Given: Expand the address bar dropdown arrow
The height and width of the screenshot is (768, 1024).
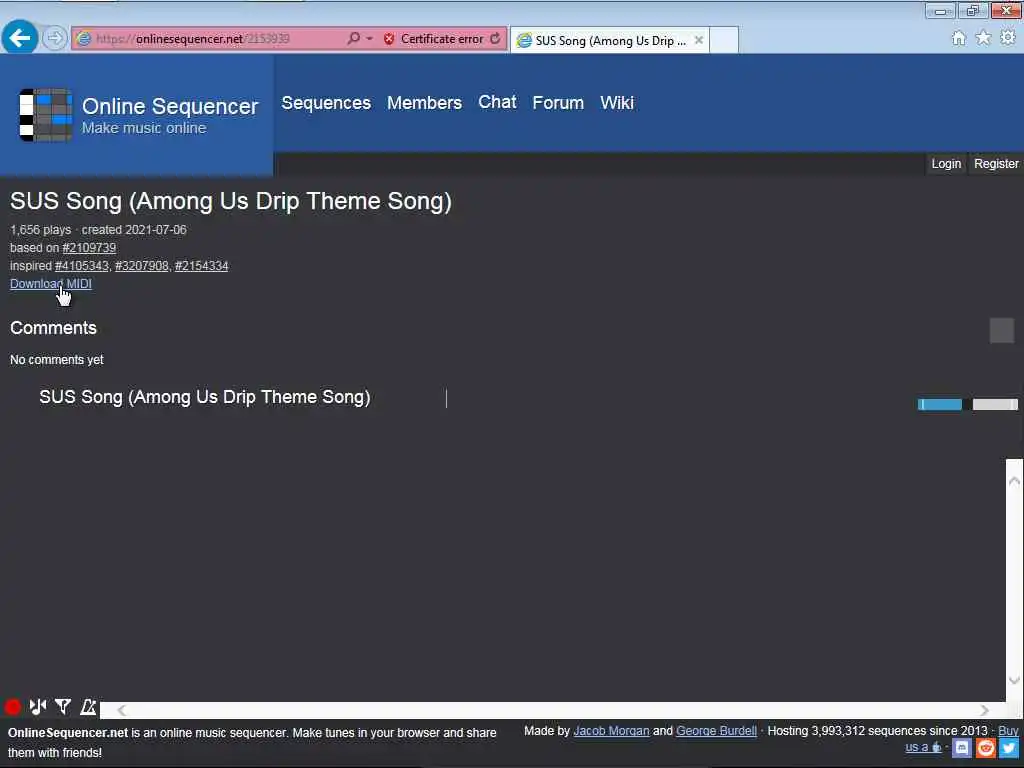Looking at the screenshot, I should click(x=370, y=39).
